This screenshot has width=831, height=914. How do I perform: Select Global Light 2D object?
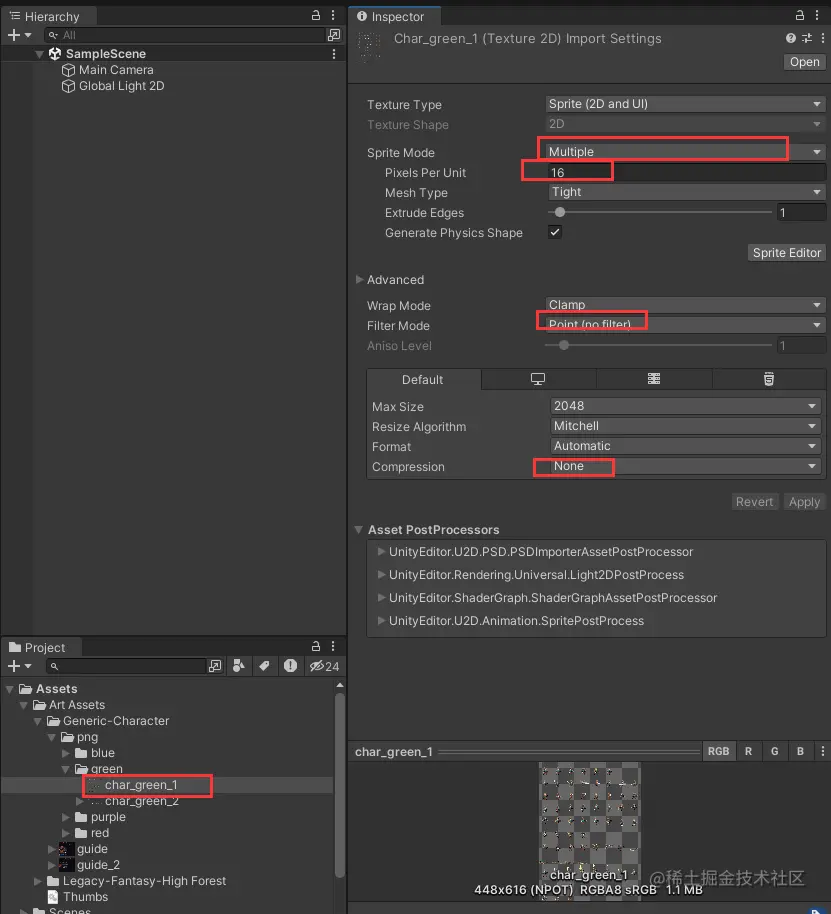coord(121,86)
